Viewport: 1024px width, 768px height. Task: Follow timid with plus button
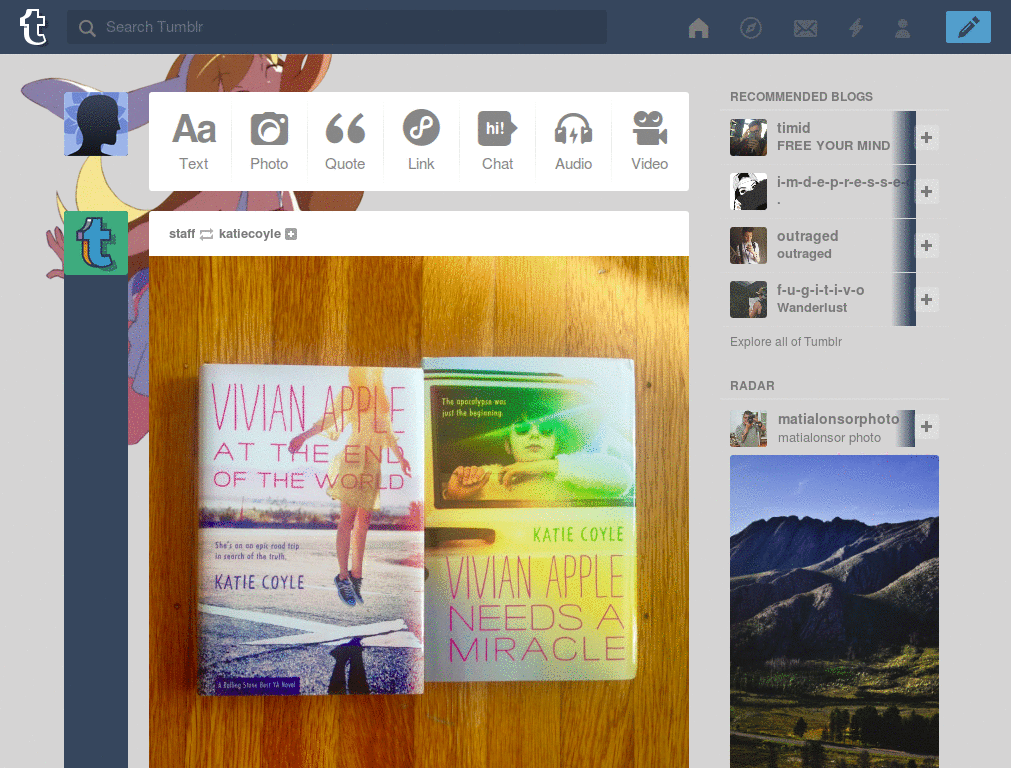(x=926, y=137)
